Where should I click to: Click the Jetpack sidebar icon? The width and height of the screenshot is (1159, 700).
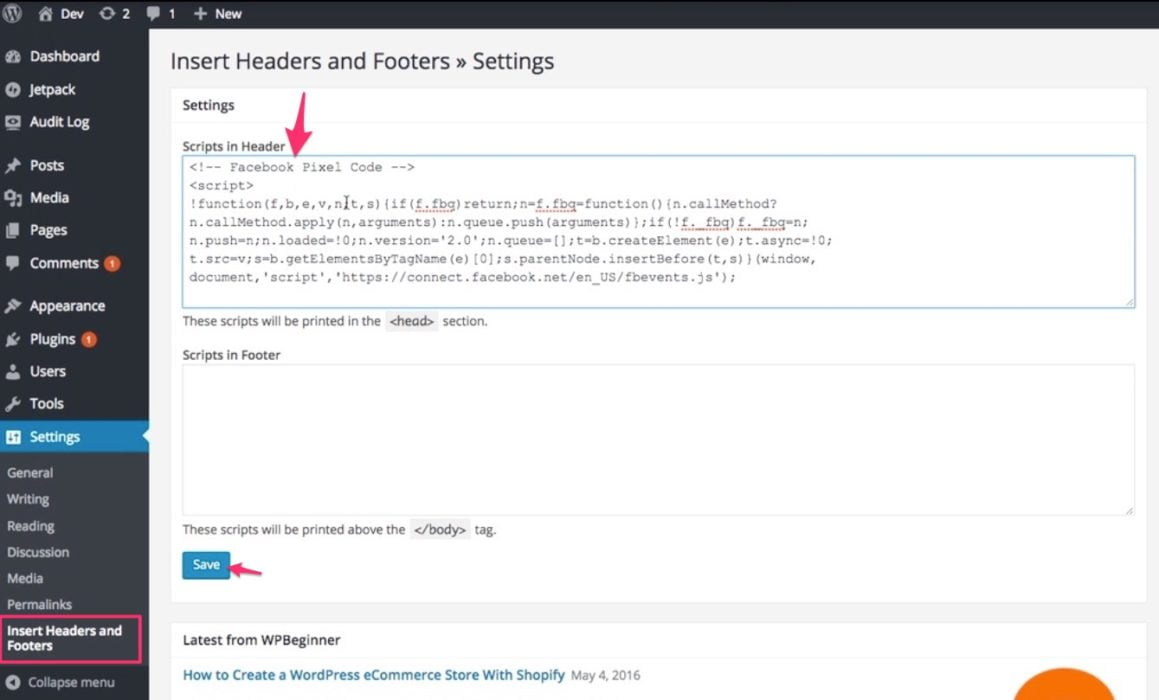coord(13,90)
